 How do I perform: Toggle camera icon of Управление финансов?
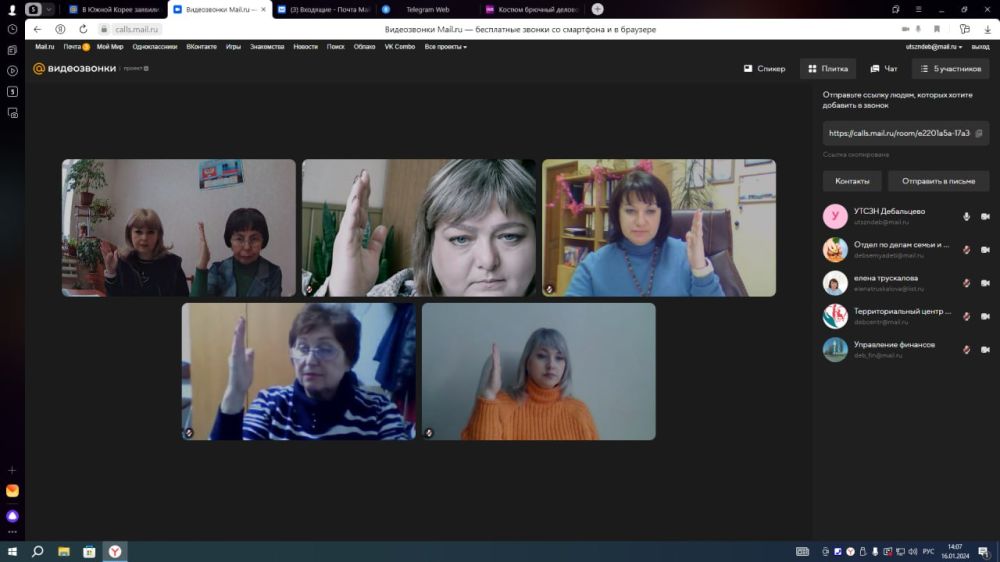(x=985, y=350)
